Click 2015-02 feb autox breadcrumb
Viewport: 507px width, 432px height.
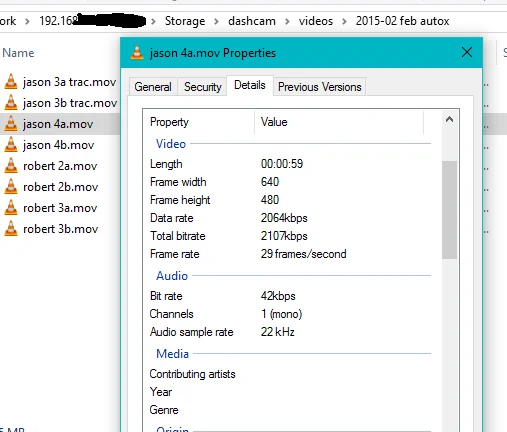(x=402, y=21)
